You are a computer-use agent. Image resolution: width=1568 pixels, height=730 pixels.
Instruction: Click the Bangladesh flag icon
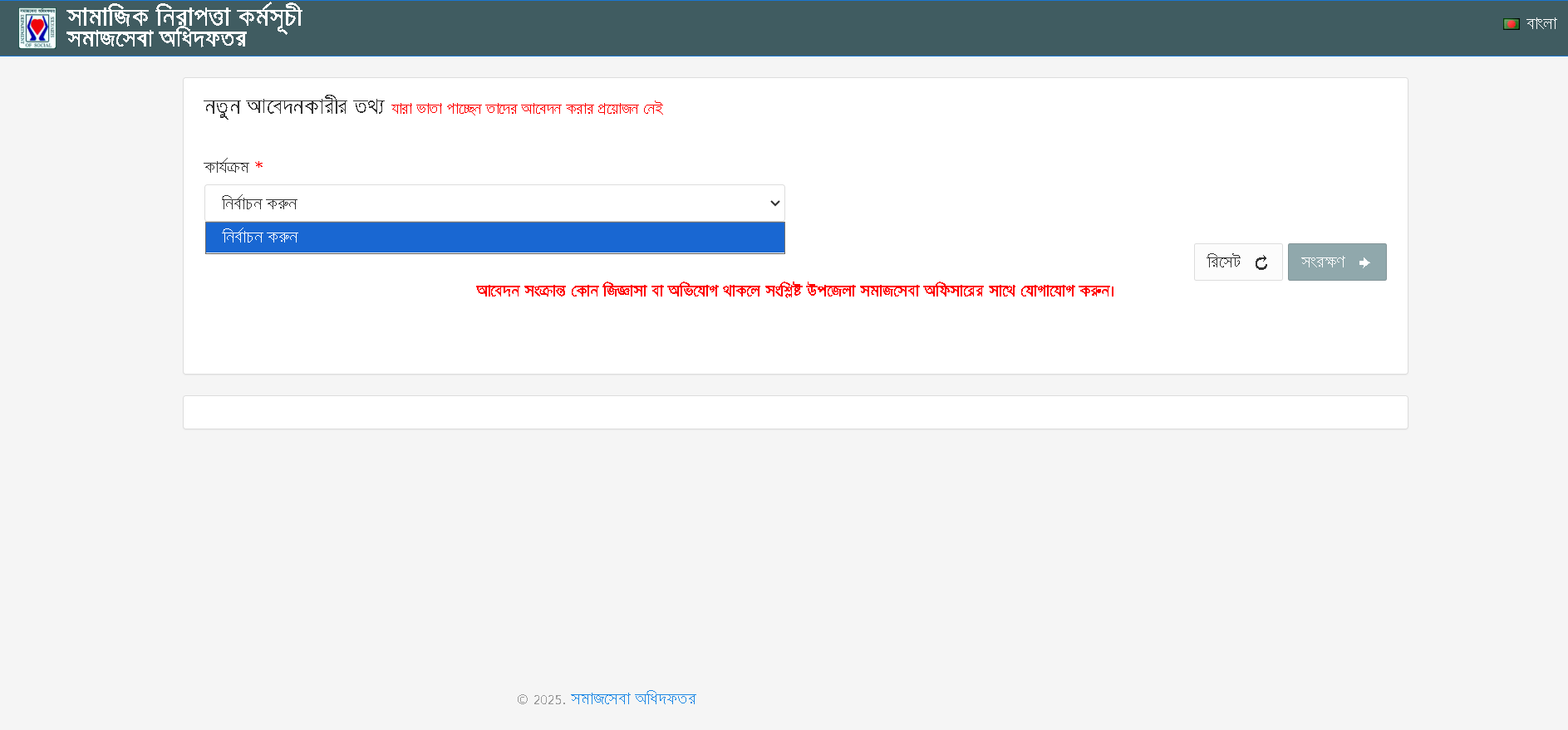tap(1511, 24)
